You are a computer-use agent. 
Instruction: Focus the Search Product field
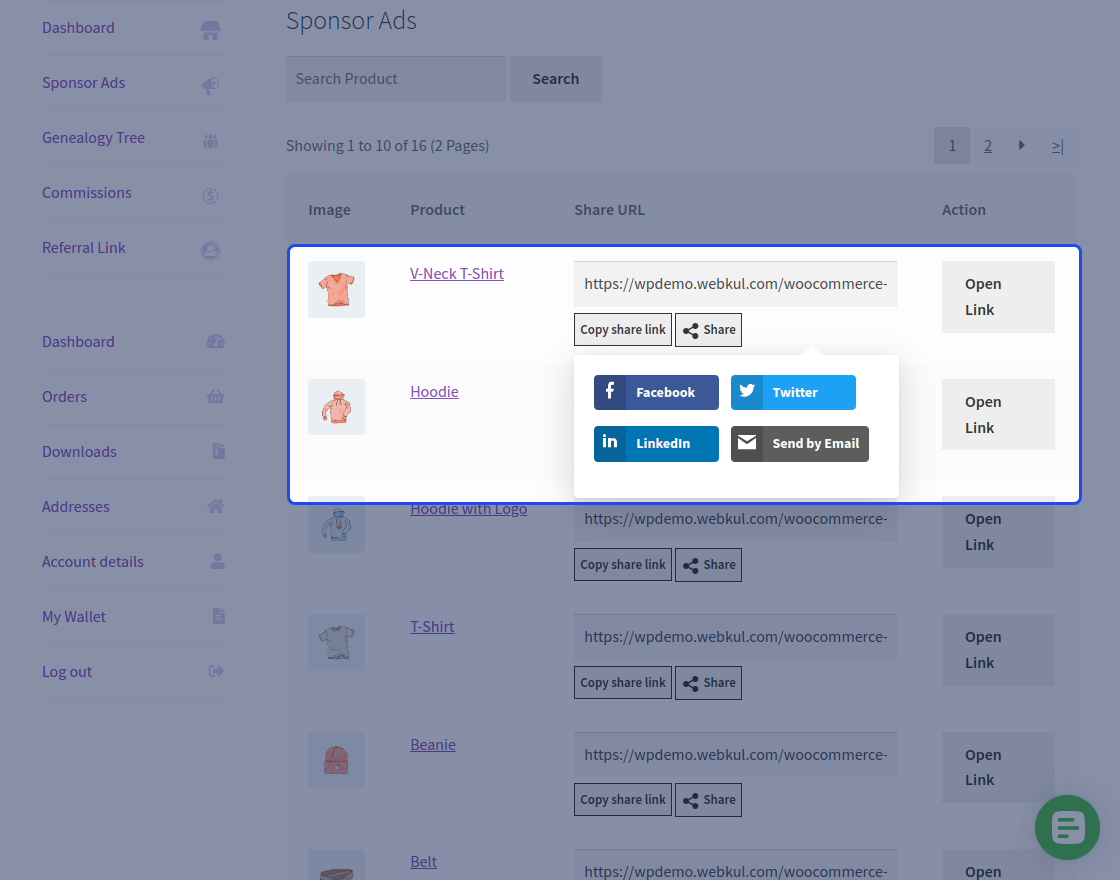(x=396, y=79)
